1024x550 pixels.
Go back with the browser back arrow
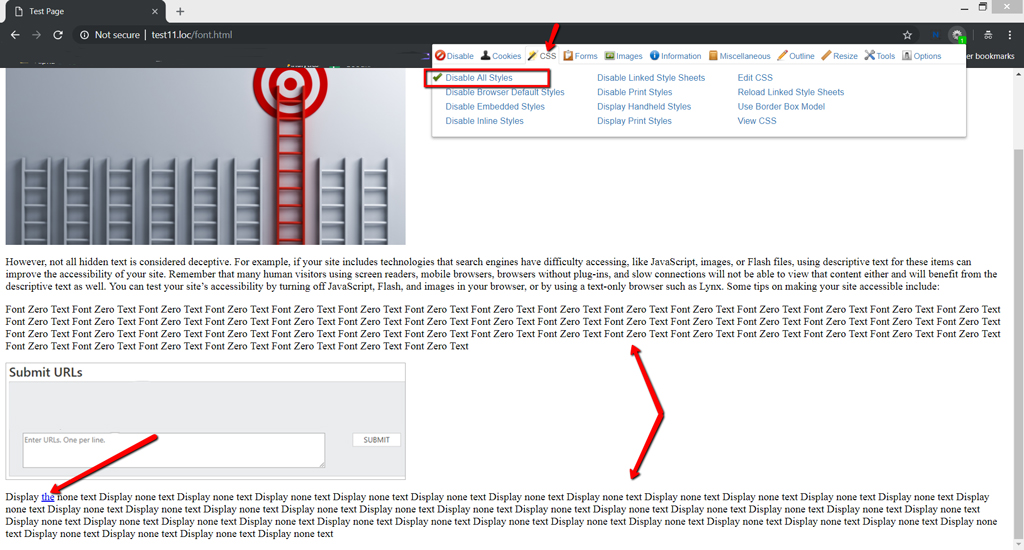pos(15,35)
